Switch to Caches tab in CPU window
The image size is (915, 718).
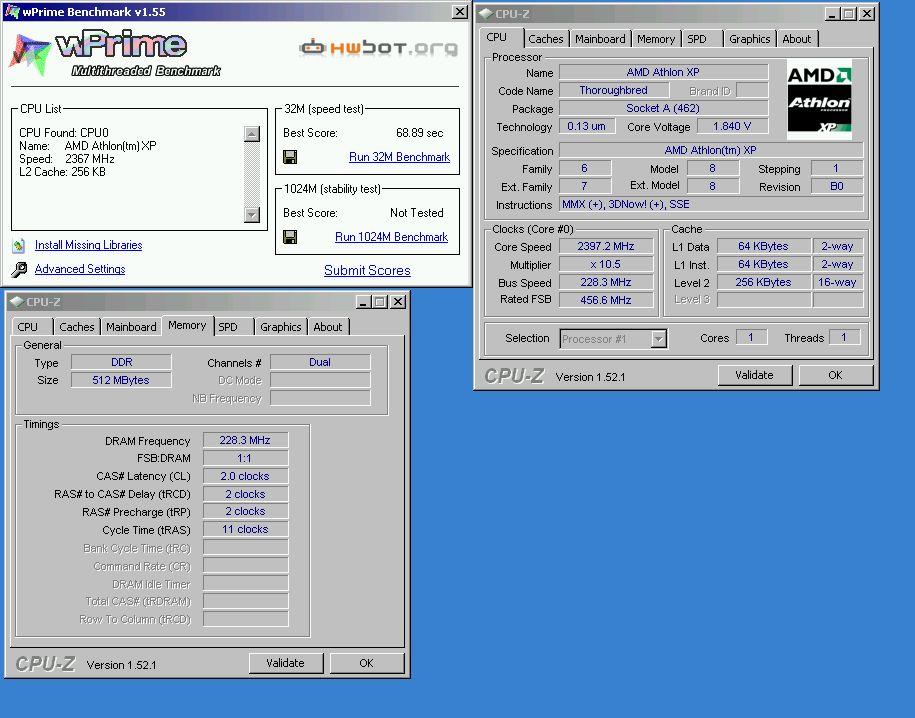[546, 39]
